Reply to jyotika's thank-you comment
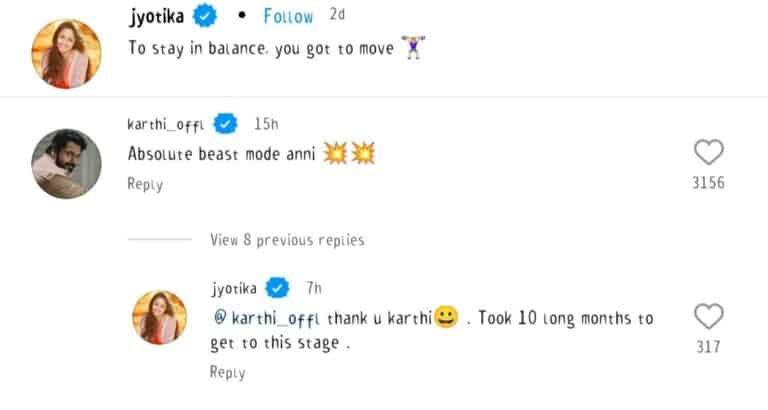The width and height of the screenshot is (768, 410). (227, 372)
